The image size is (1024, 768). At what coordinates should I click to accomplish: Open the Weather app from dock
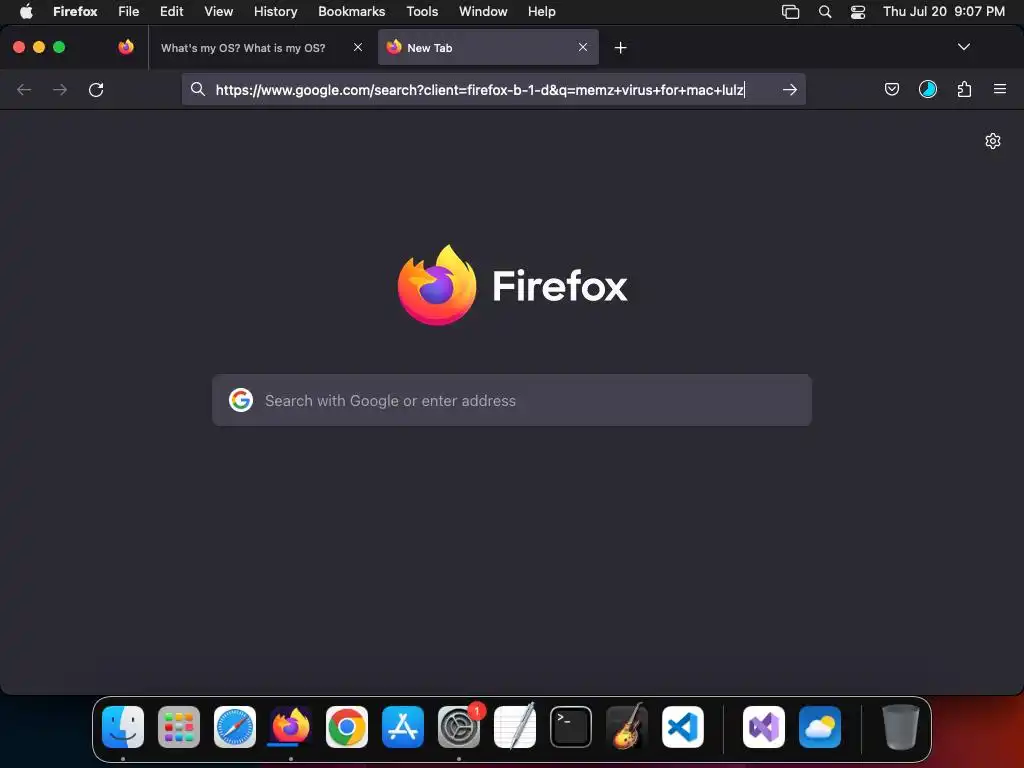(820, 727)
